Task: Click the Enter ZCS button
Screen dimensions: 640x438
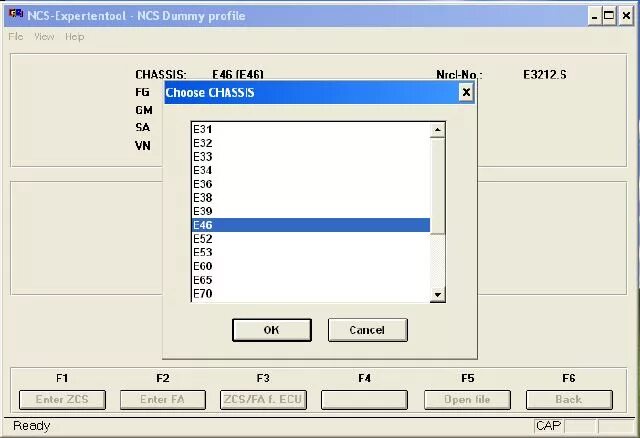Action: [x=62, y=400]
